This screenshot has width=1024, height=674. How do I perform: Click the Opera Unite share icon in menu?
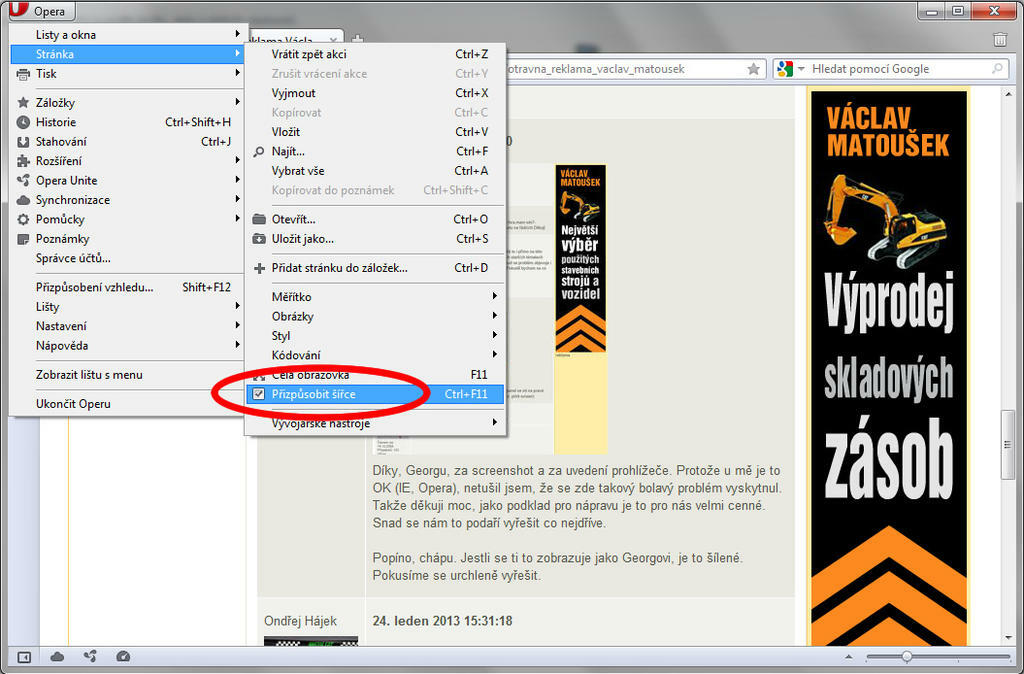coord(24,180)
